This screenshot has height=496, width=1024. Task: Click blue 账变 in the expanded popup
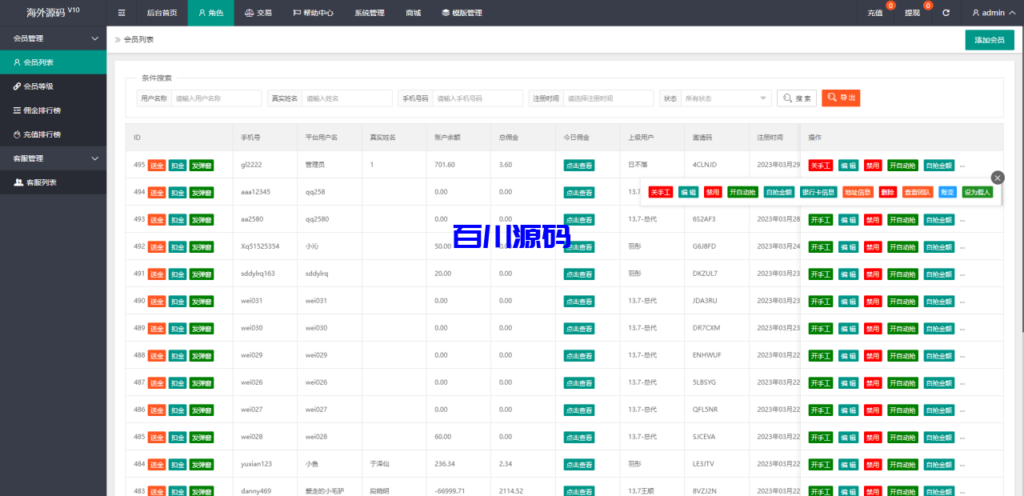point(947,193)
